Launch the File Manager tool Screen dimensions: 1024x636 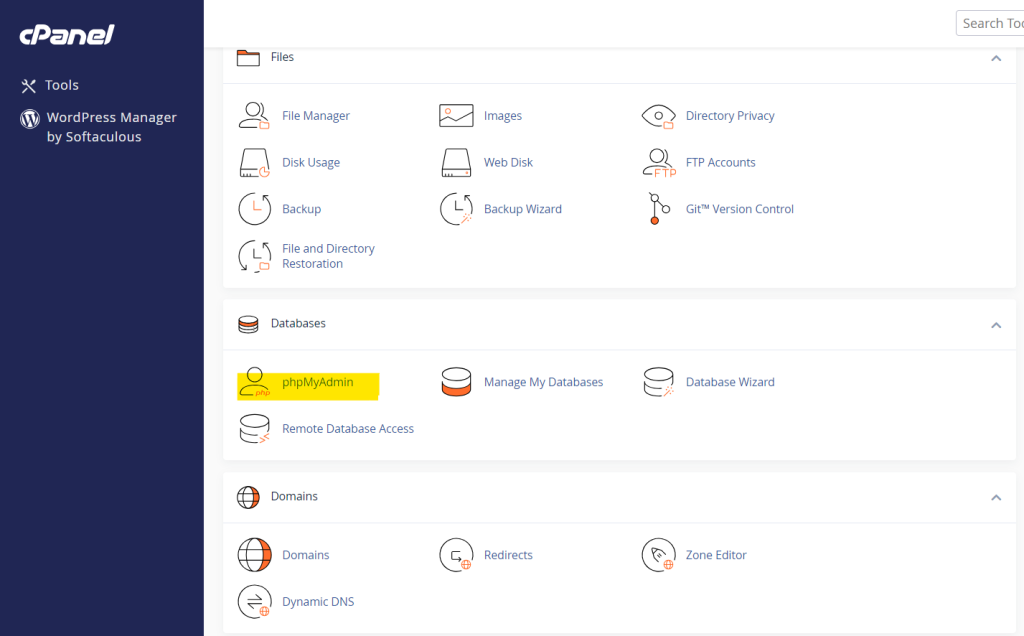click(316, 115)
